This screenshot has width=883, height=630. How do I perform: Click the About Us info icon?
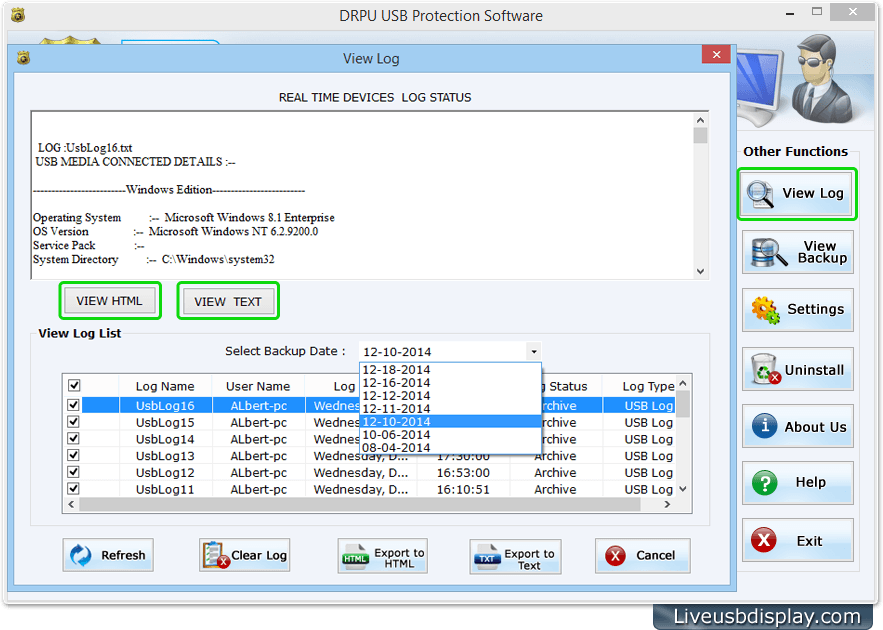tap(765, 426)
